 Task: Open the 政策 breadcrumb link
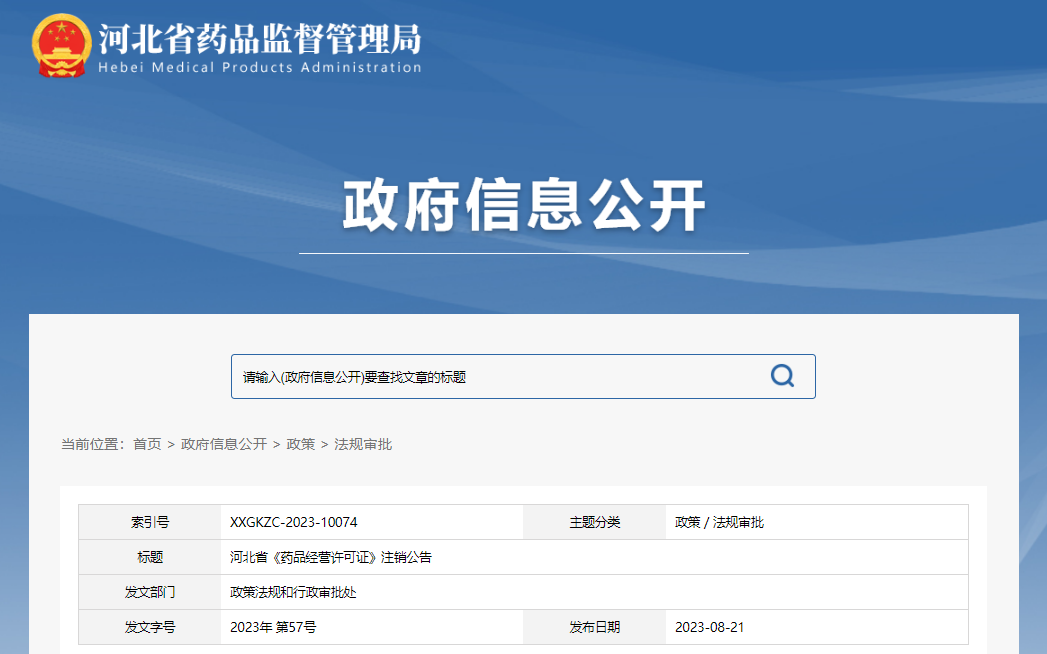(300, 444)
